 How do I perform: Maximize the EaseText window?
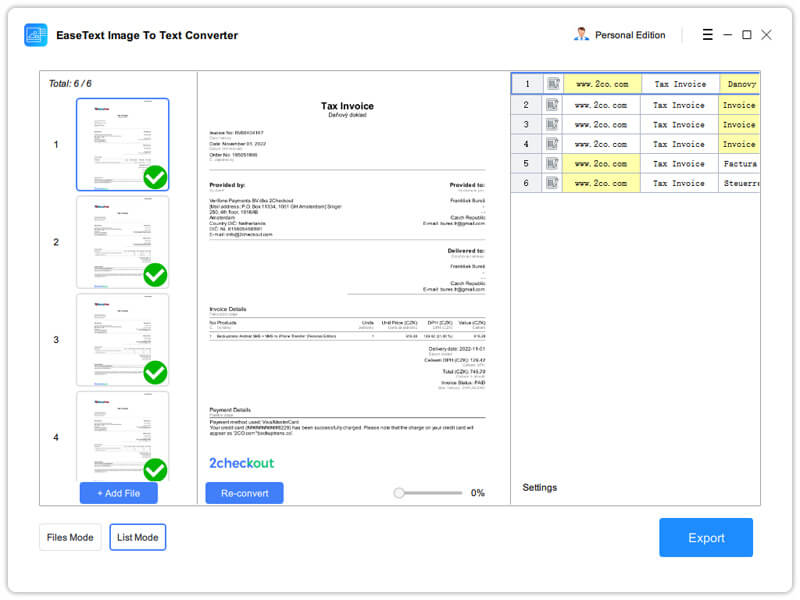pyautogui.click(x=747, y=35)
